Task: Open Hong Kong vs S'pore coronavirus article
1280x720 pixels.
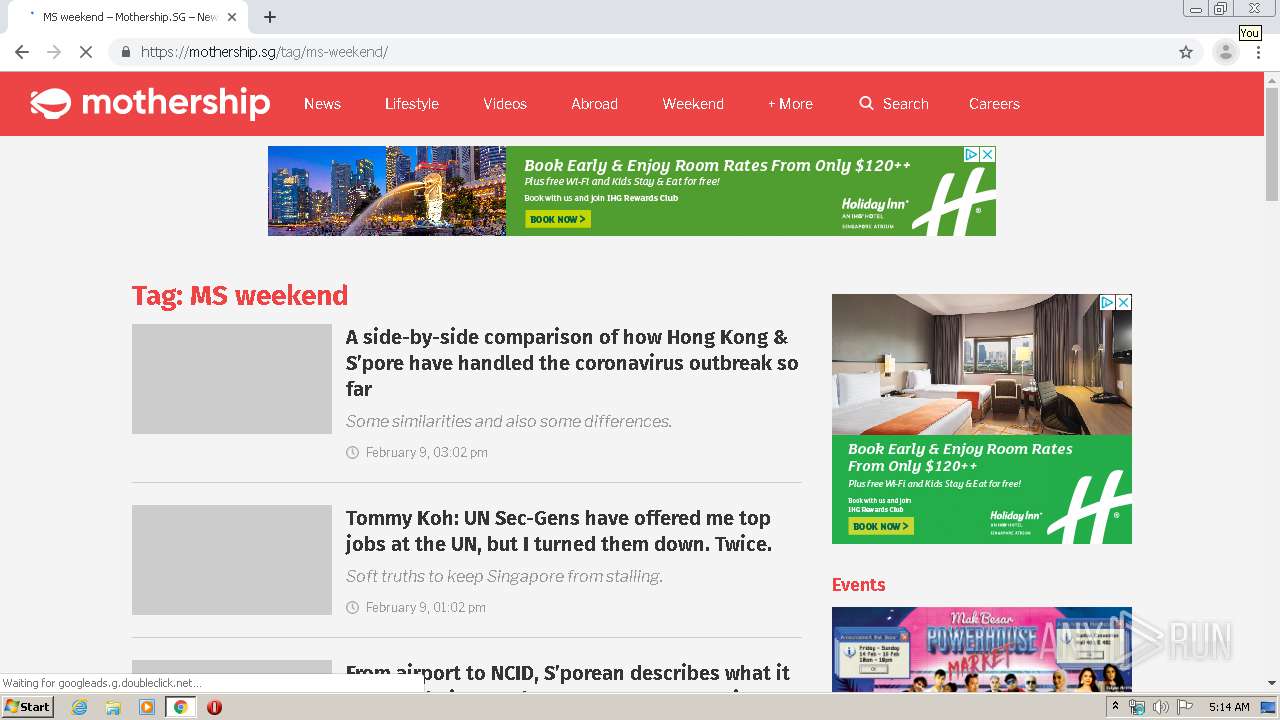Action: click(572, 363)
